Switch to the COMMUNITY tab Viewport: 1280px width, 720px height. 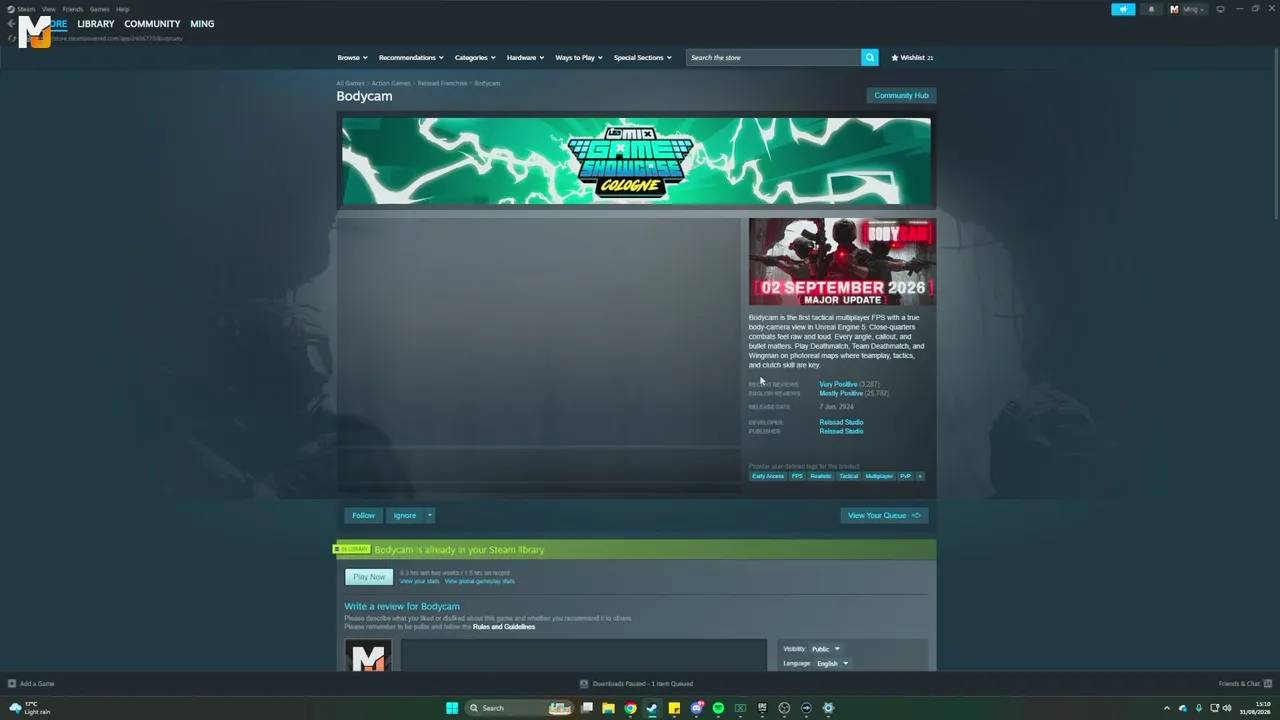pyautogui.click(x=152, y=24)
